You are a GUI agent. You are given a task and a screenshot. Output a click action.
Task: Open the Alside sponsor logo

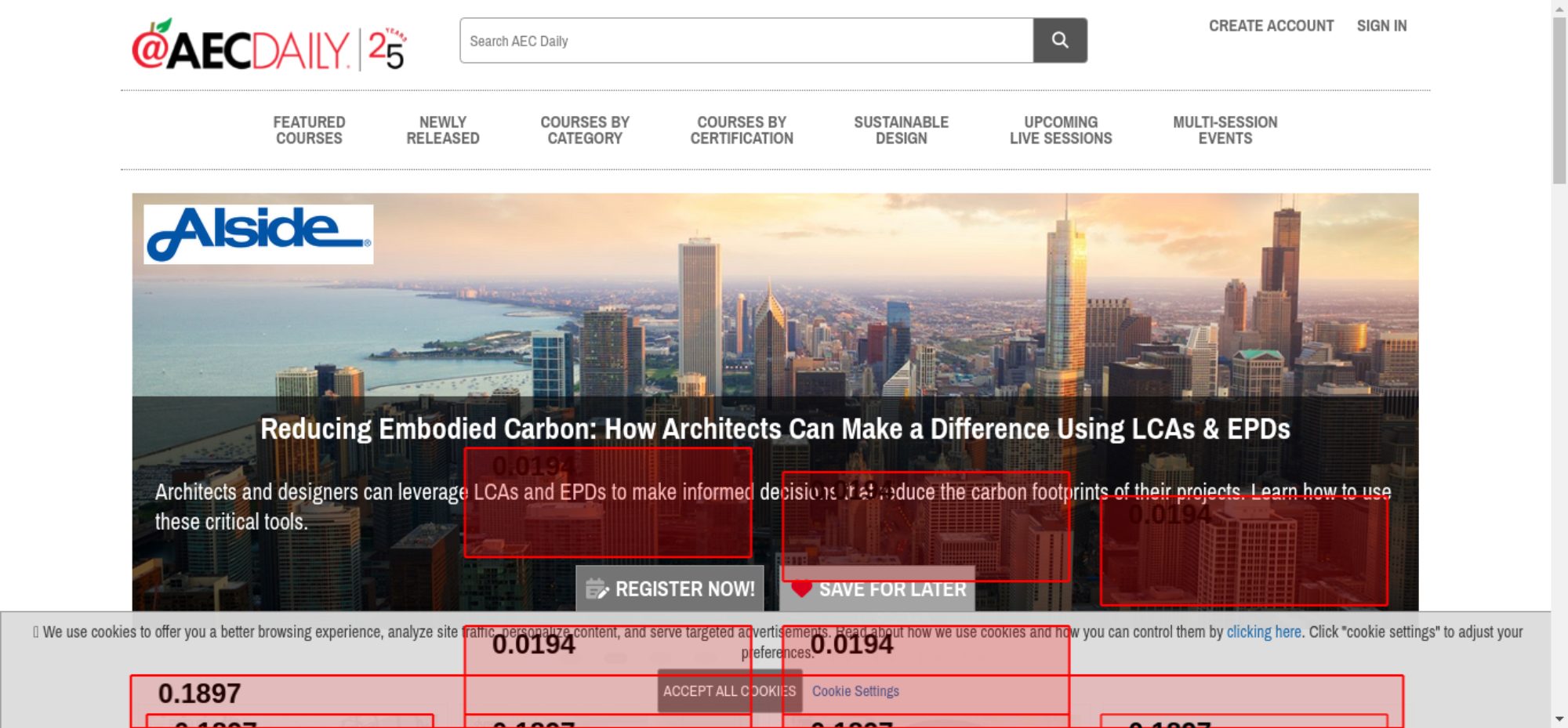click(x=258, y=234)
